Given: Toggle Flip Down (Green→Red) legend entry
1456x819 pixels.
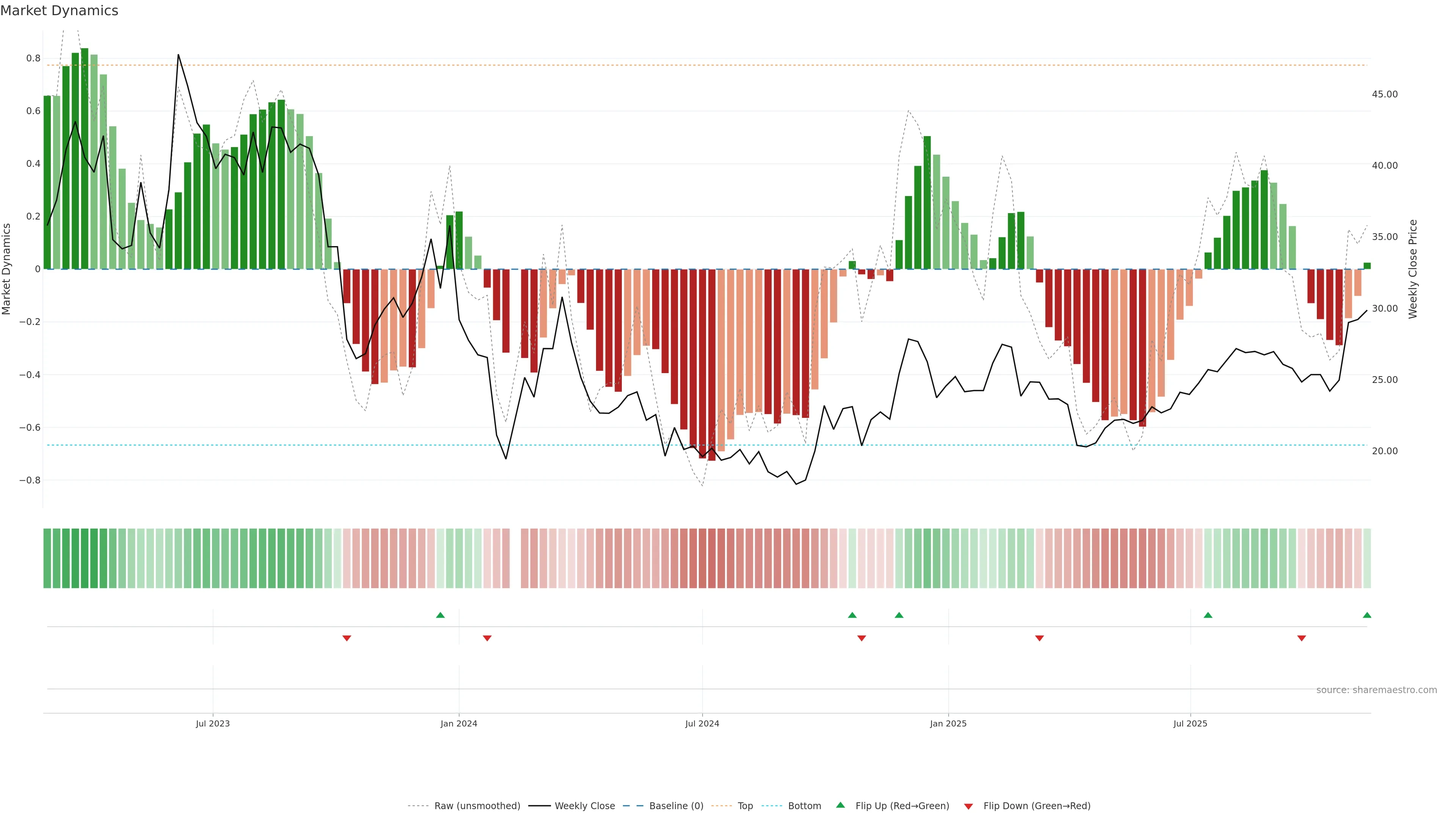Looking at the screenshot, I should click(1037, 806).
